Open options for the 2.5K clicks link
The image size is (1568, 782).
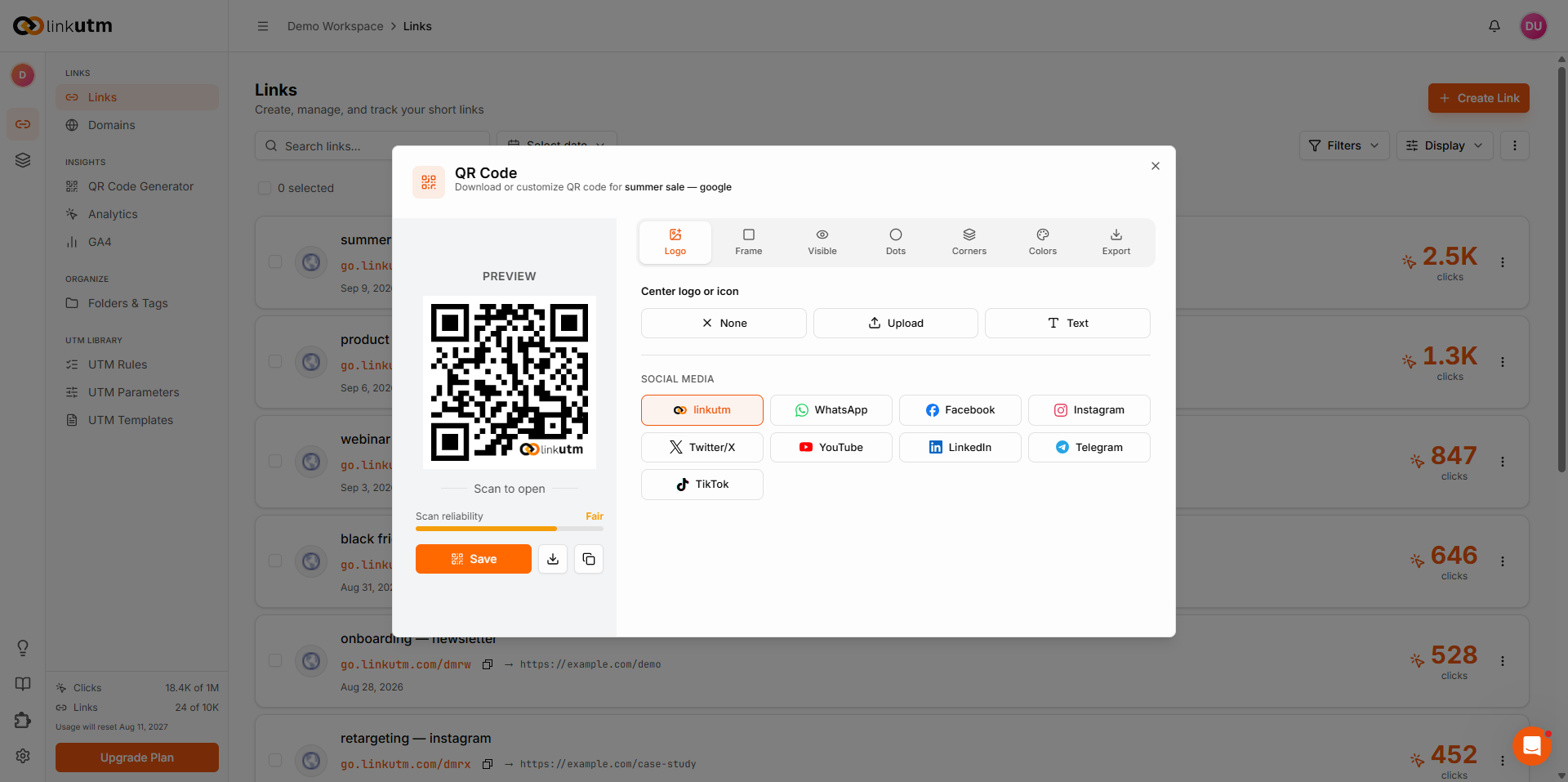(x=1503, y=262)
